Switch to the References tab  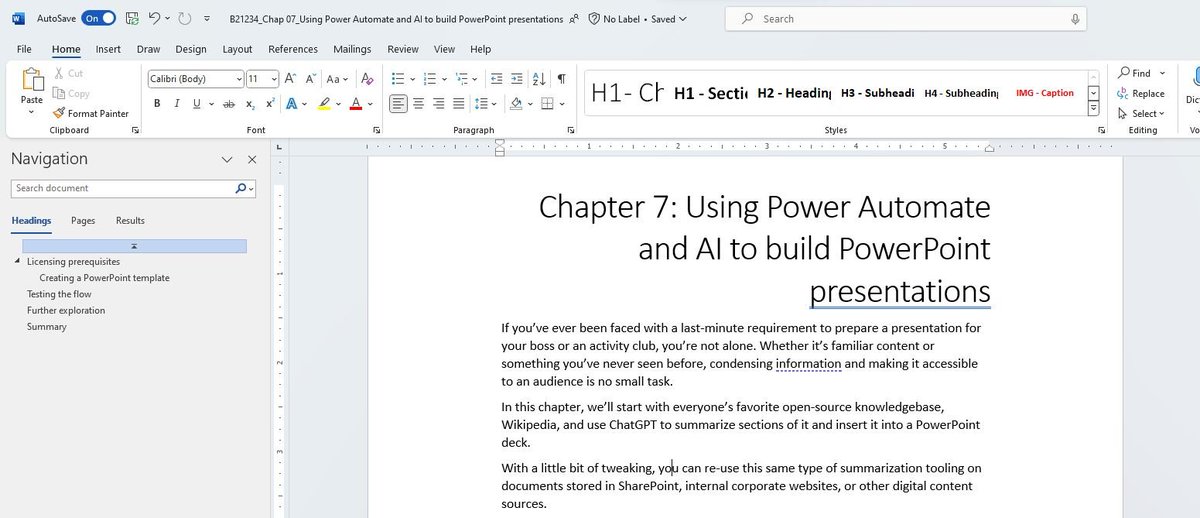click(293, 49)
